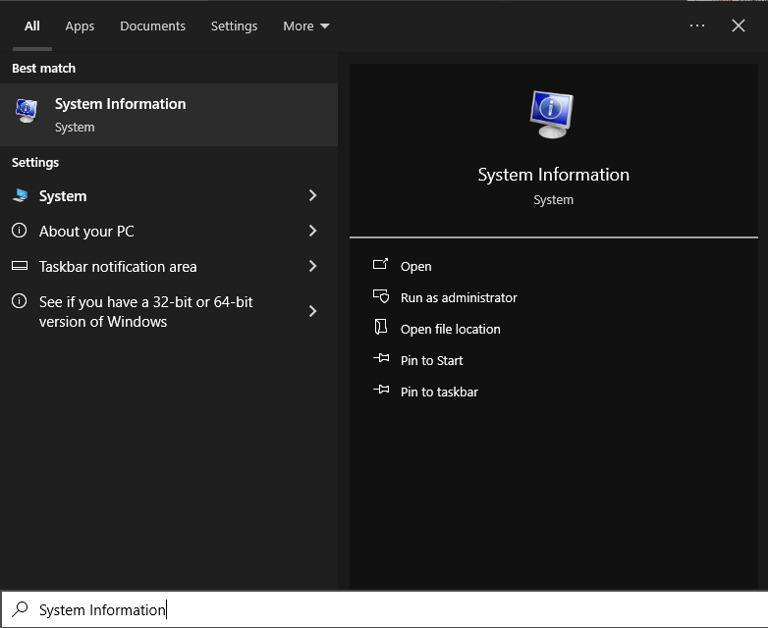Image resolution: width=768 pixels, height=628 pixels.
Task: Click System Information title in preview pane
Action: point(553,175)
